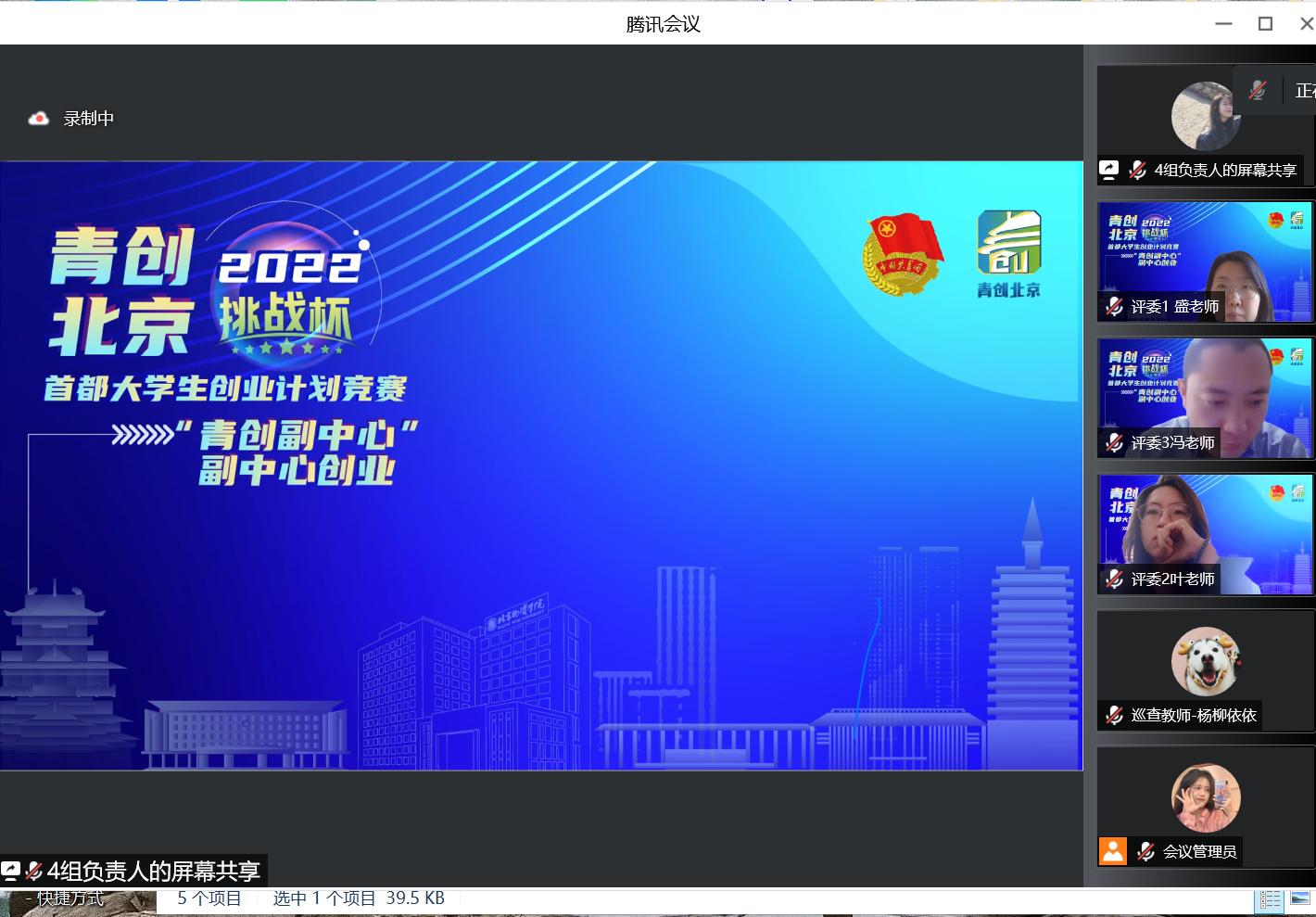
Task: Click the 巡查教师-杨柳依依 dog avatar
Action: pyautogui.click(x=1205, y=661)
